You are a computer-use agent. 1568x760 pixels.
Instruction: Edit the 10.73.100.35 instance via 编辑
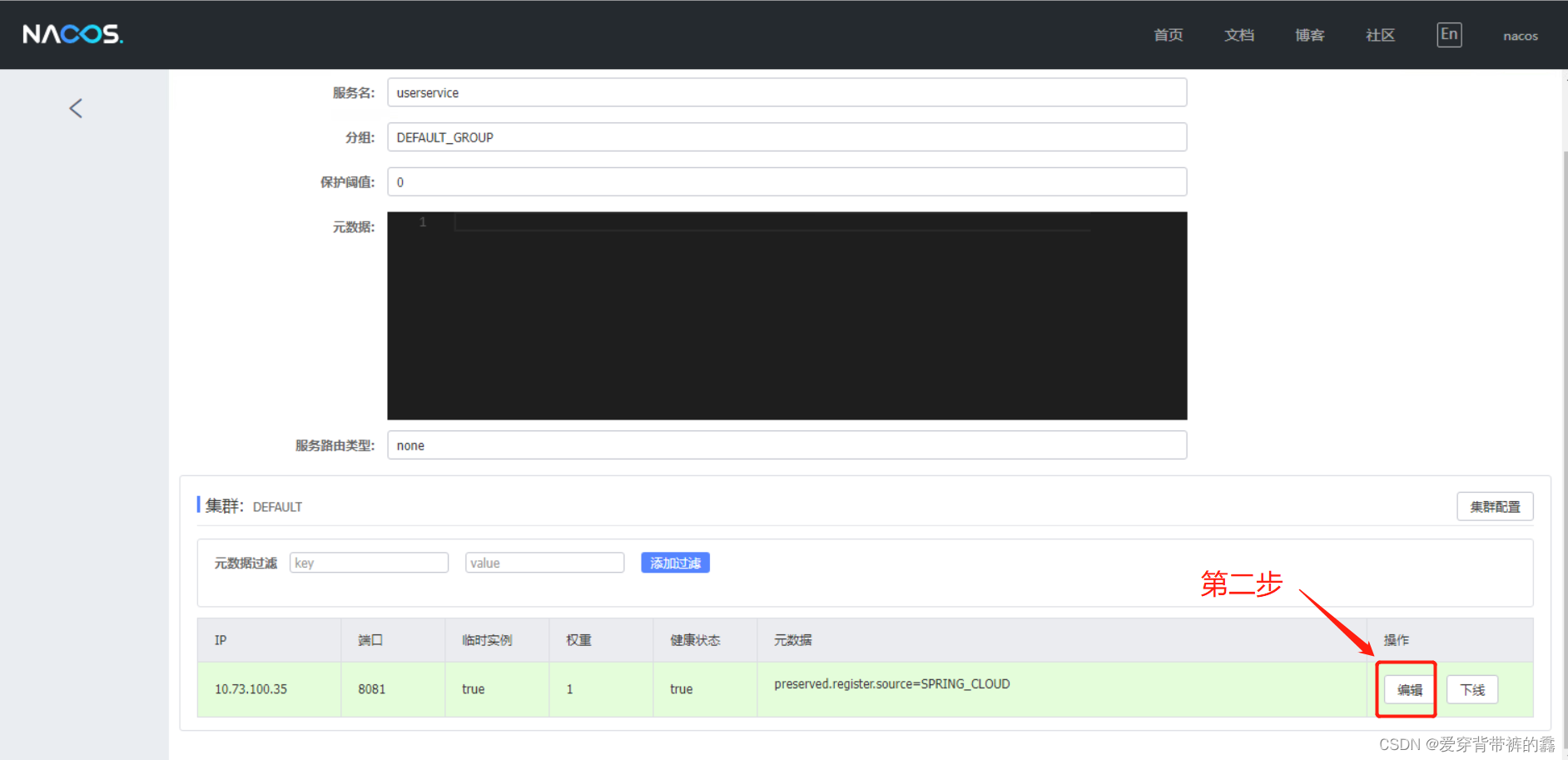click(x=1409, y=690)
